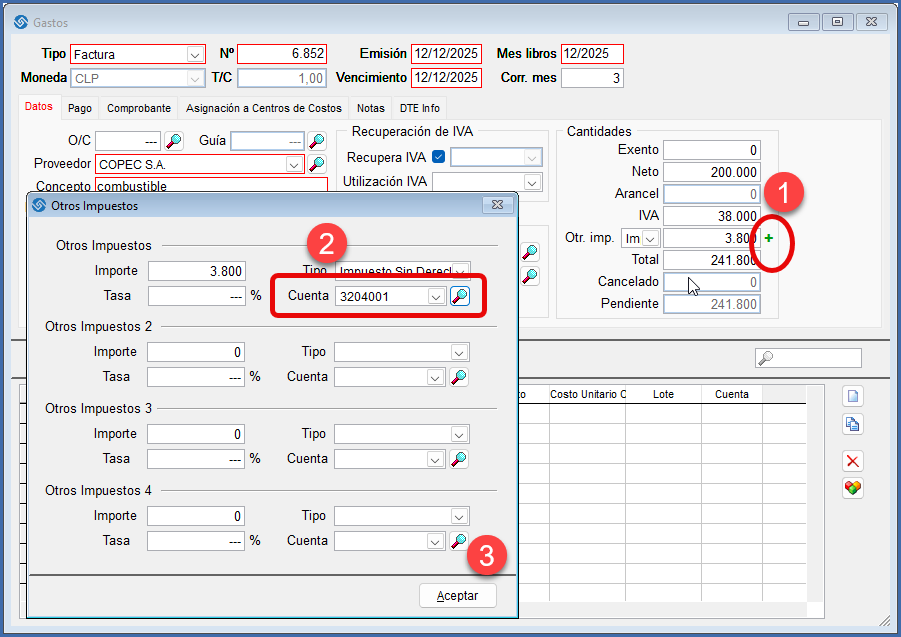Open Cuenta search in Otros Impuestos 4
This screenshot has height=637, width=901.
point(459,541)
